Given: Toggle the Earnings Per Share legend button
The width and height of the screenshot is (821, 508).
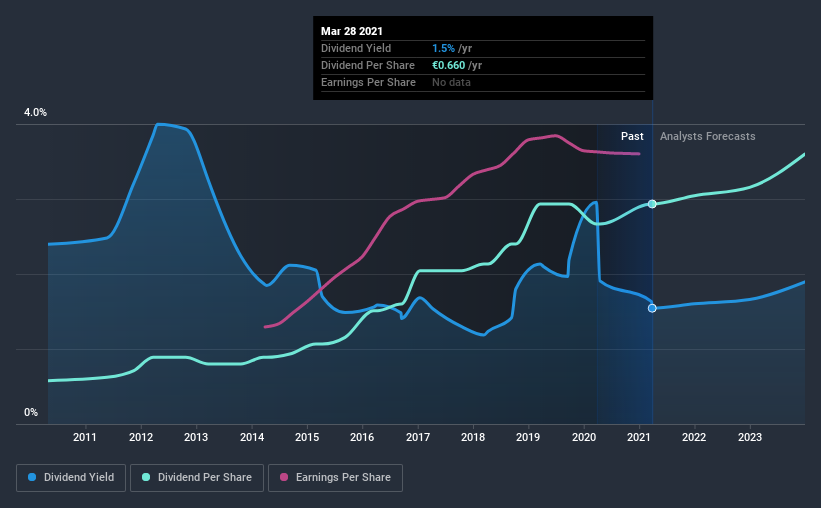Looking at the screenshot, I should click(x=335, y=478).
